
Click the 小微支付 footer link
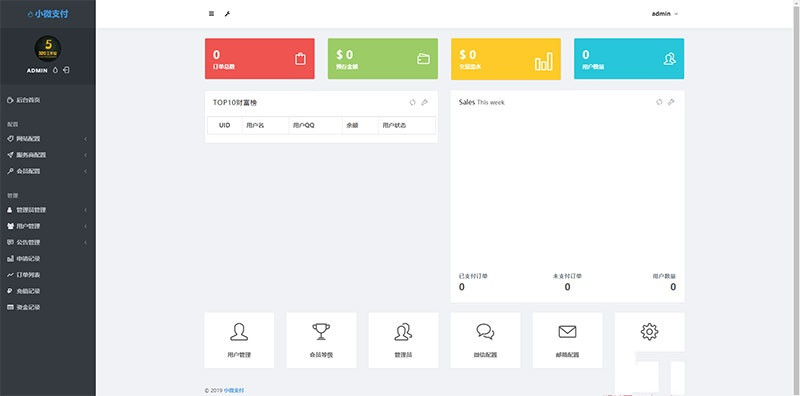click(x=234, y=390)
